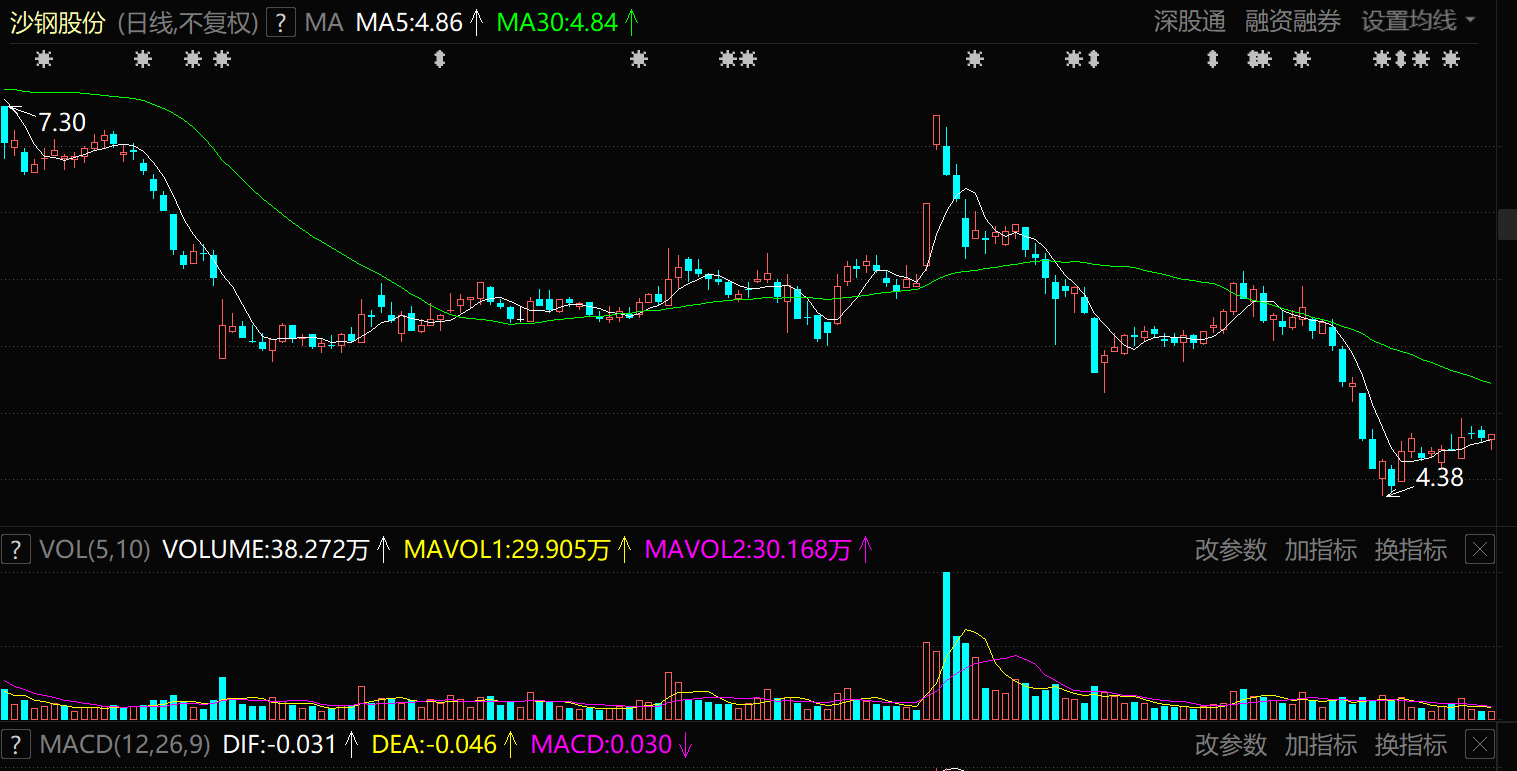This screenshot has width=1517, height=771.
Task: Click the VOLUME:38.272万 value
Action: 266,549
